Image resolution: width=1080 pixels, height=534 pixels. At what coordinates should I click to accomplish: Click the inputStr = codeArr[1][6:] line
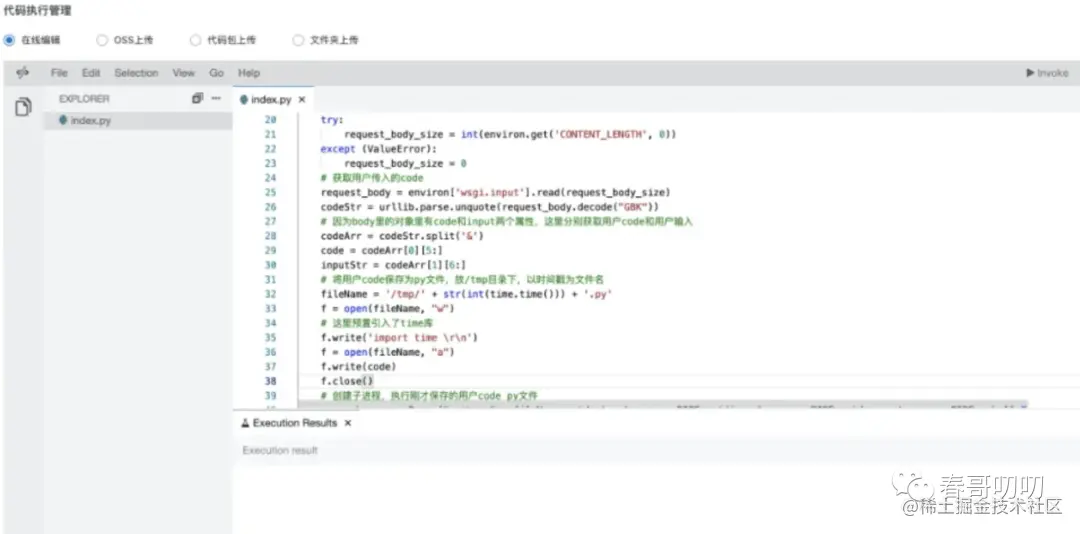click(393, 265)
